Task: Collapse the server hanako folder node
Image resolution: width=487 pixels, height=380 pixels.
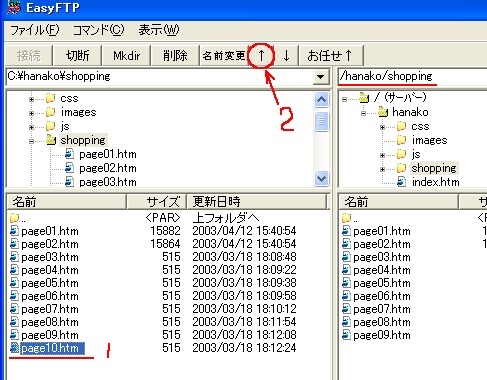Action: coord(363,113)
